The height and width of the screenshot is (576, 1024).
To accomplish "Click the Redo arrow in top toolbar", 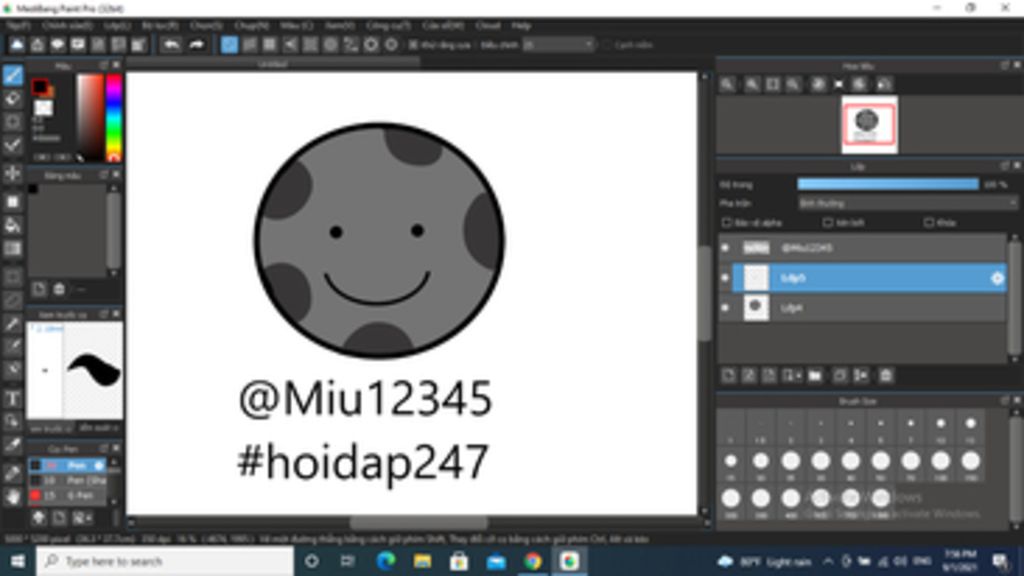I will point(196,44).
